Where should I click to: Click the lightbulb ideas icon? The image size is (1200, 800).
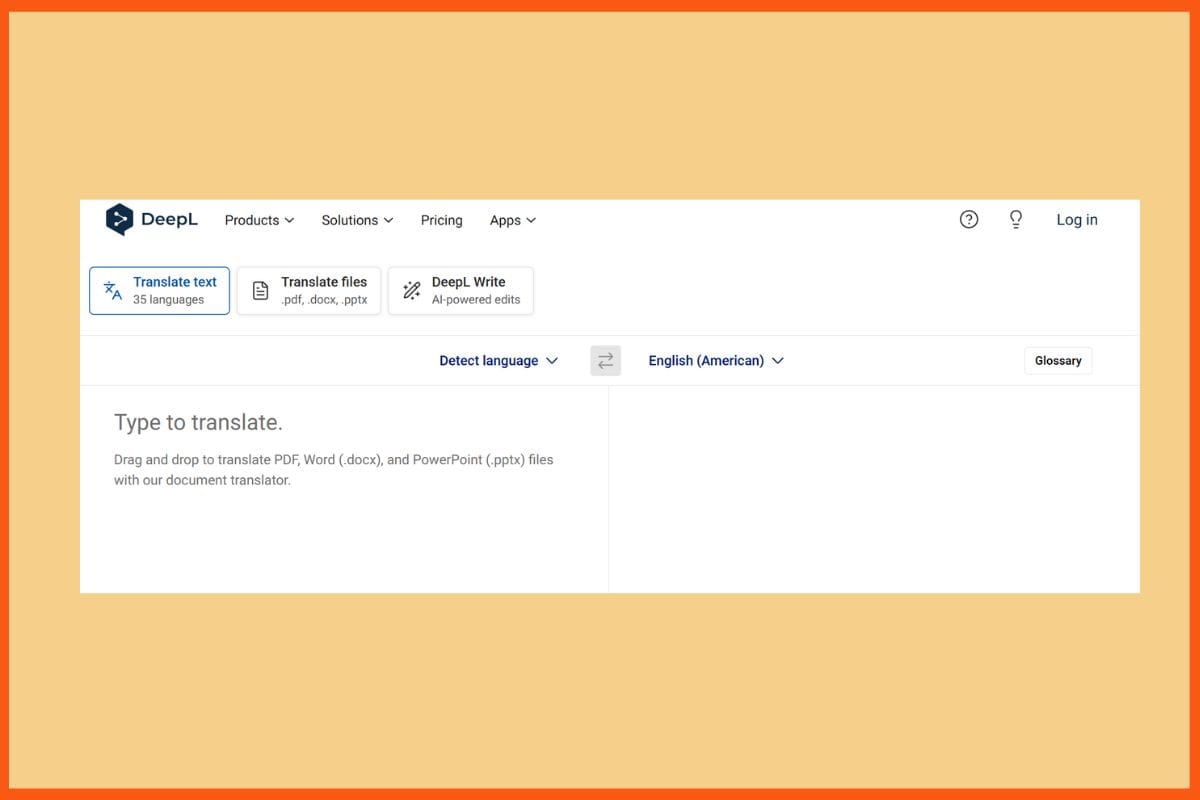[x=1016, y=220]
